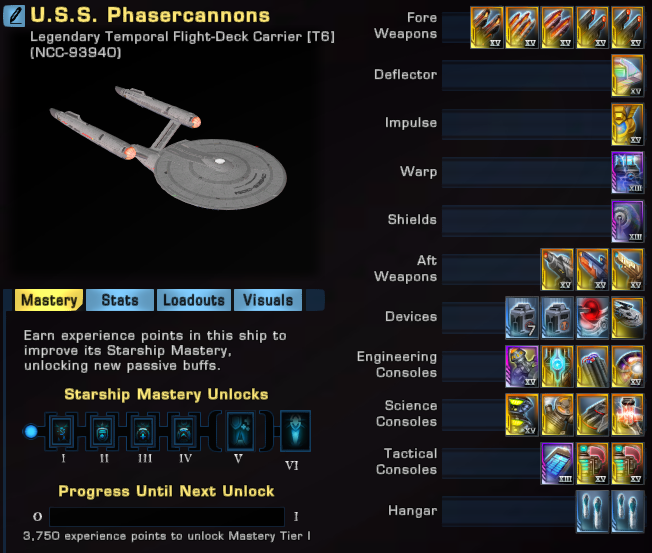The height and width of the screenshot is (553, 652).
Task: Select the Mastery tab
Action: [x=49, y=300]
